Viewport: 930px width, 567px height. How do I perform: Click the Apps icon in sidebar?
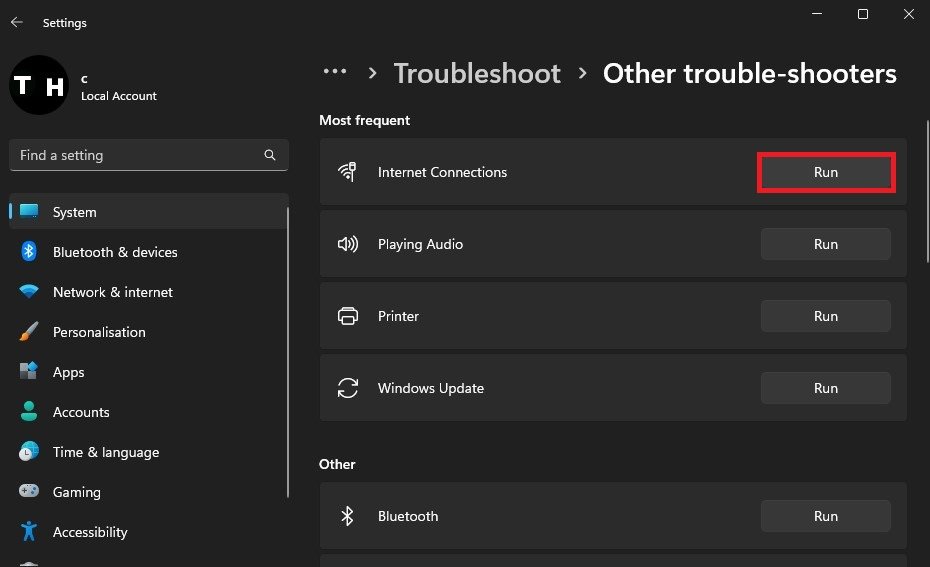coord(29,372)
